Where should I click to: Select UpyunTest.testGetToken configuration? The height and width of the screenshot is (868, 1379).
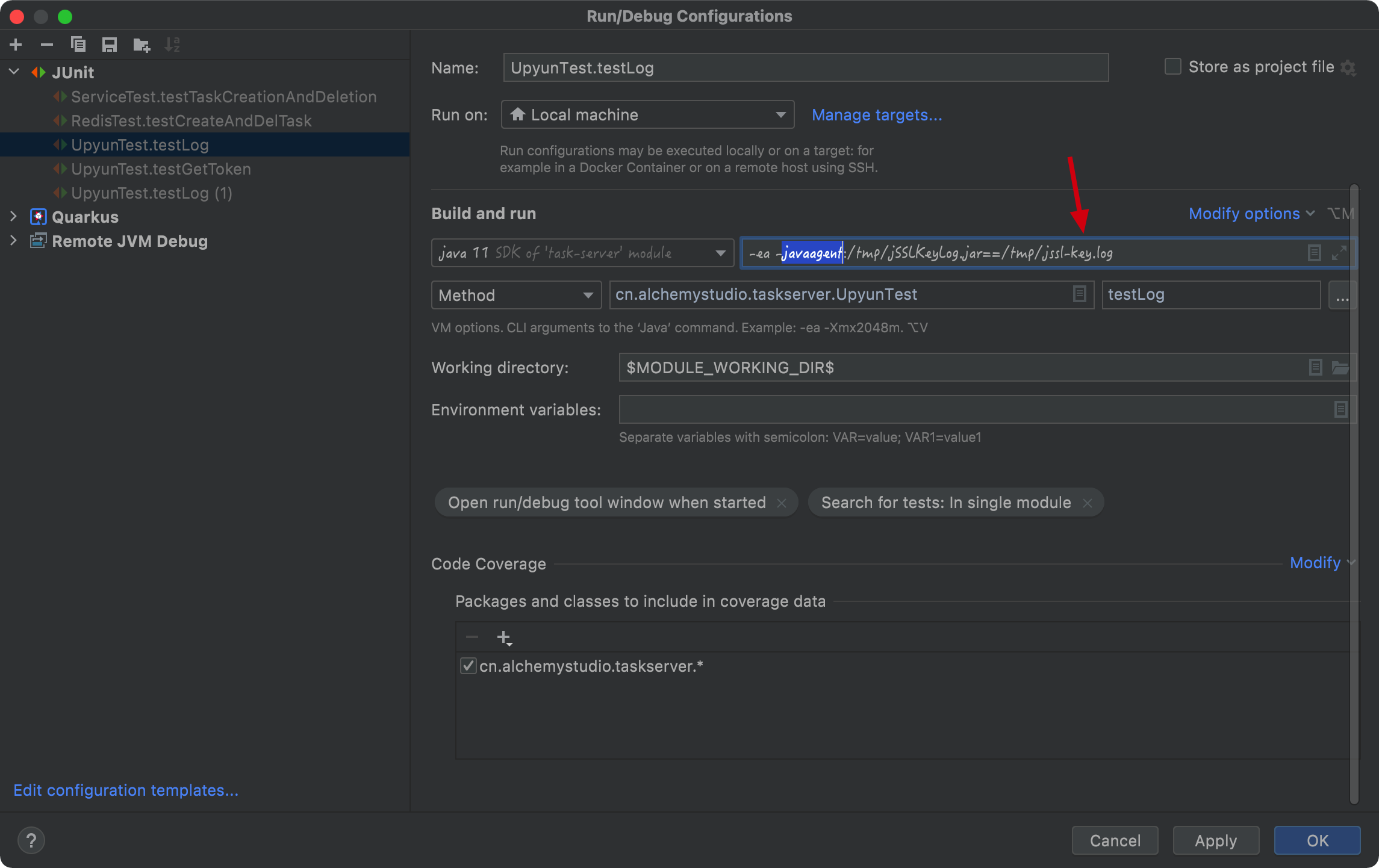click(x=161, y=169)
